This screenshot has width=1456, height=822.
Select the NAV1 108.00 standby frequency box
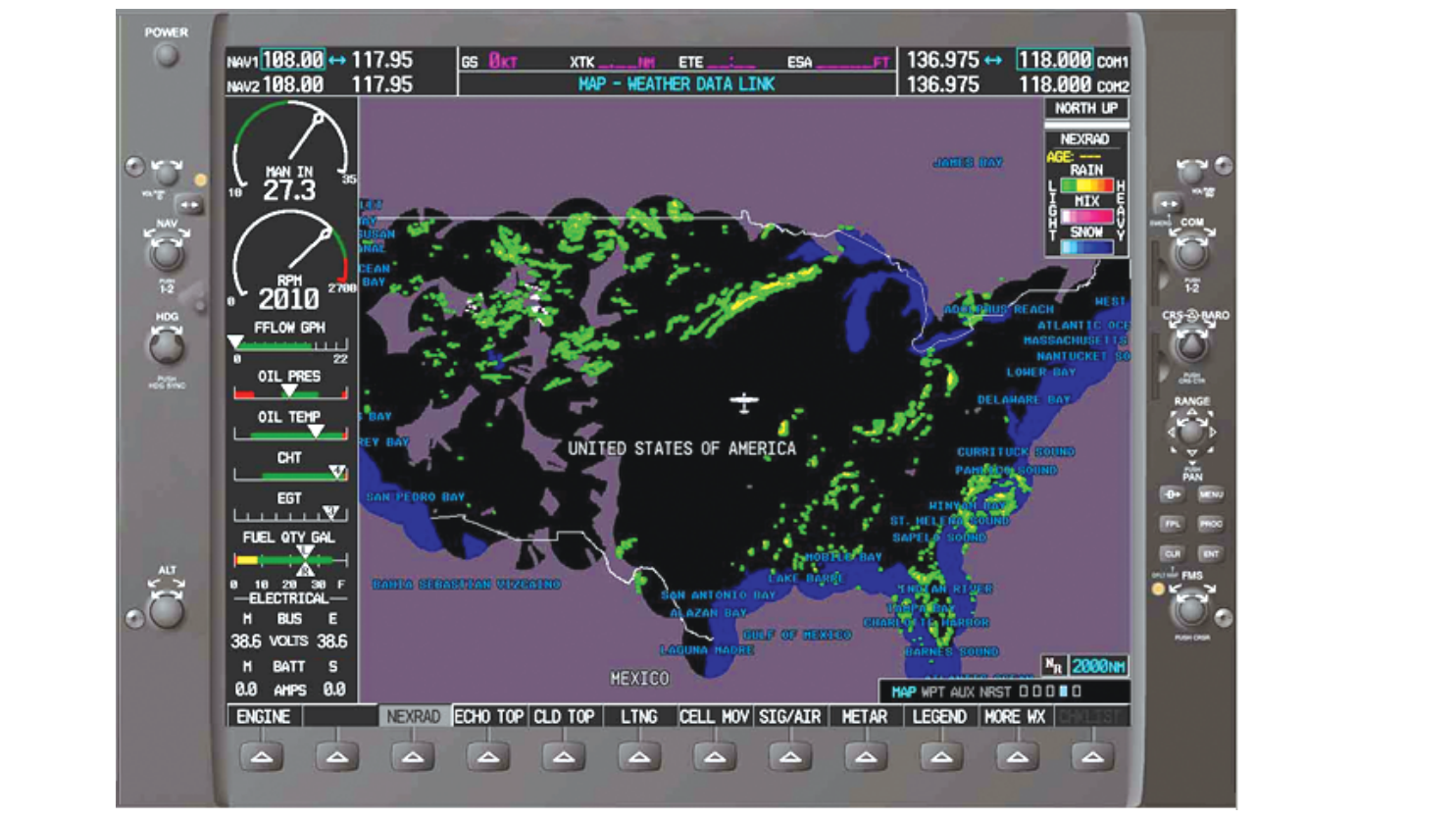pyautogui.click(x=292, y=60)
